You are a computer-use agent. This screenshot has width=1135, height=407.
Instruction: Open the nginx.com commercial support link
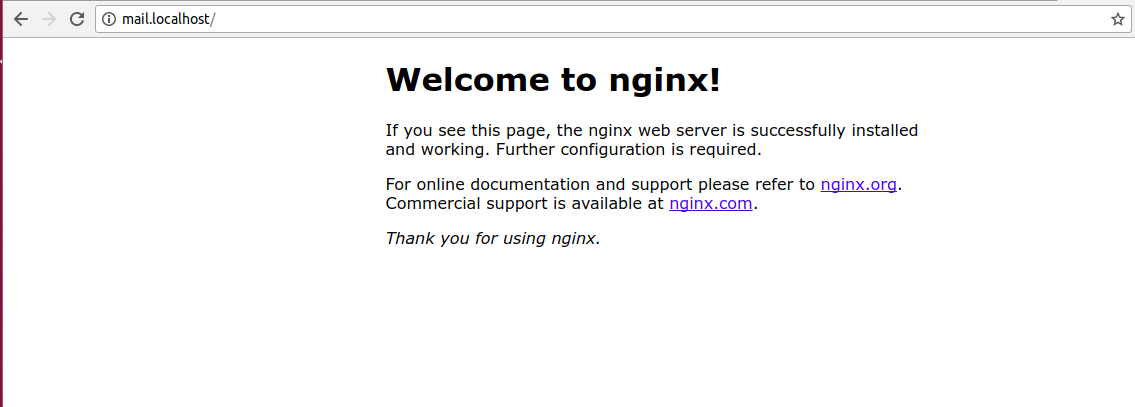point(711,204)
